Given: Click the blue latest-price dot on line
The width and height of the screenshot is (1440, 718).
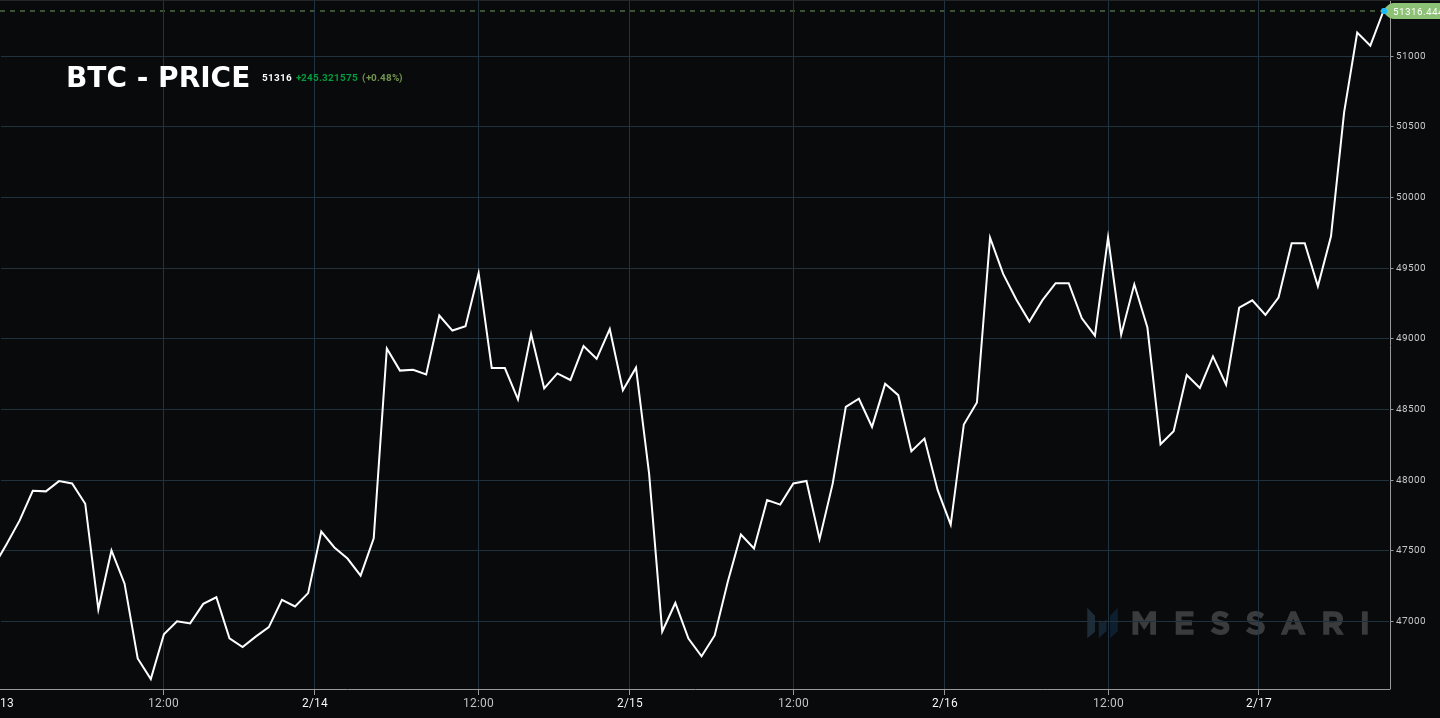Looking at the screenshot, I should [1385, 11].
